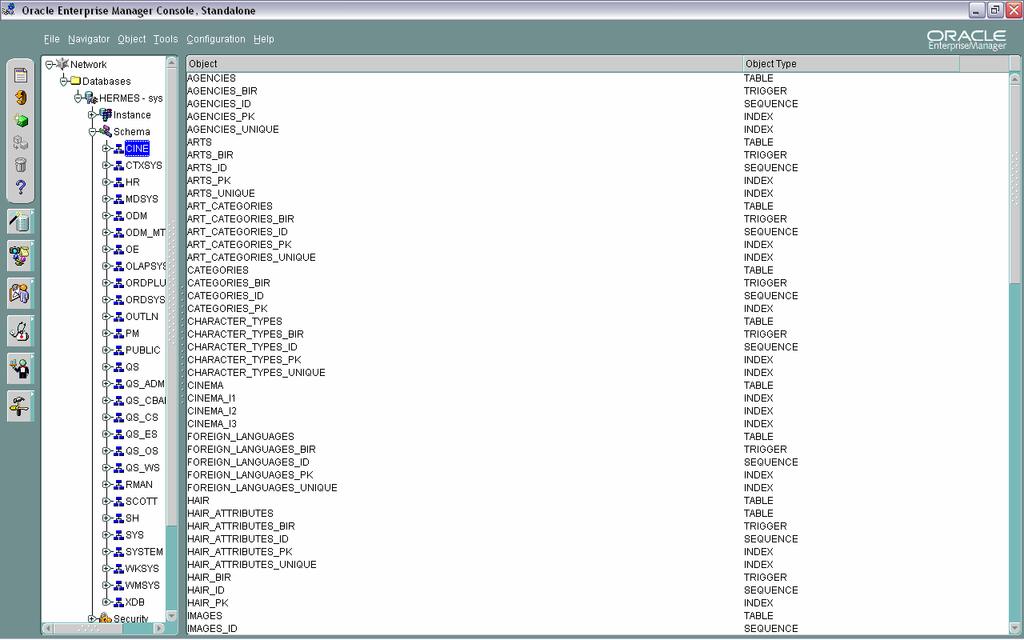Viewport: 1024px width, 640px height.
Task: Select the ODM schema in tree
Action: point(136,216)
